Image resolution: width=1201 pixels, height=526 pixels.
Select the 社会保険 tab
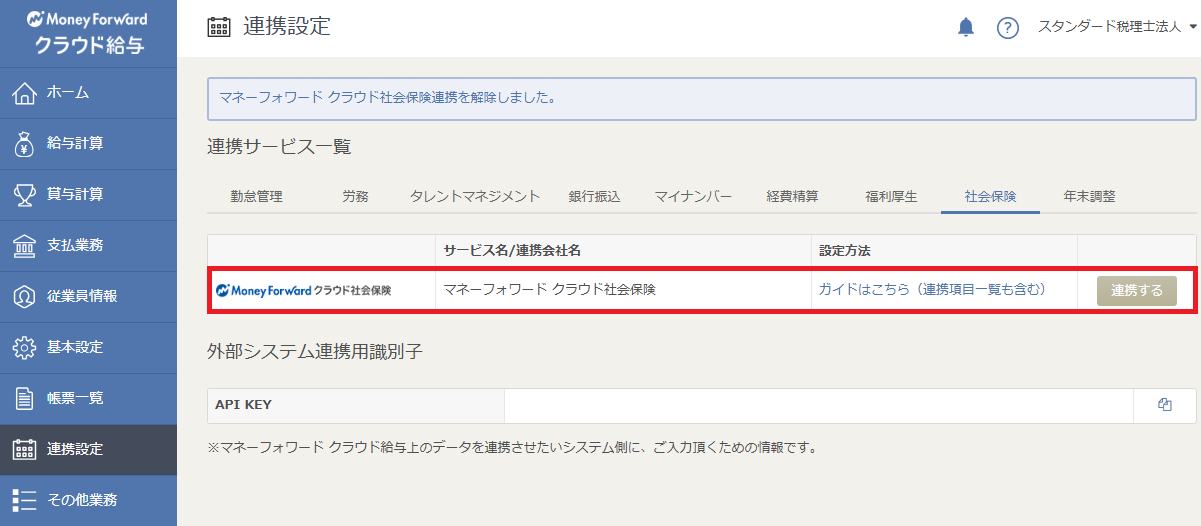990,196
